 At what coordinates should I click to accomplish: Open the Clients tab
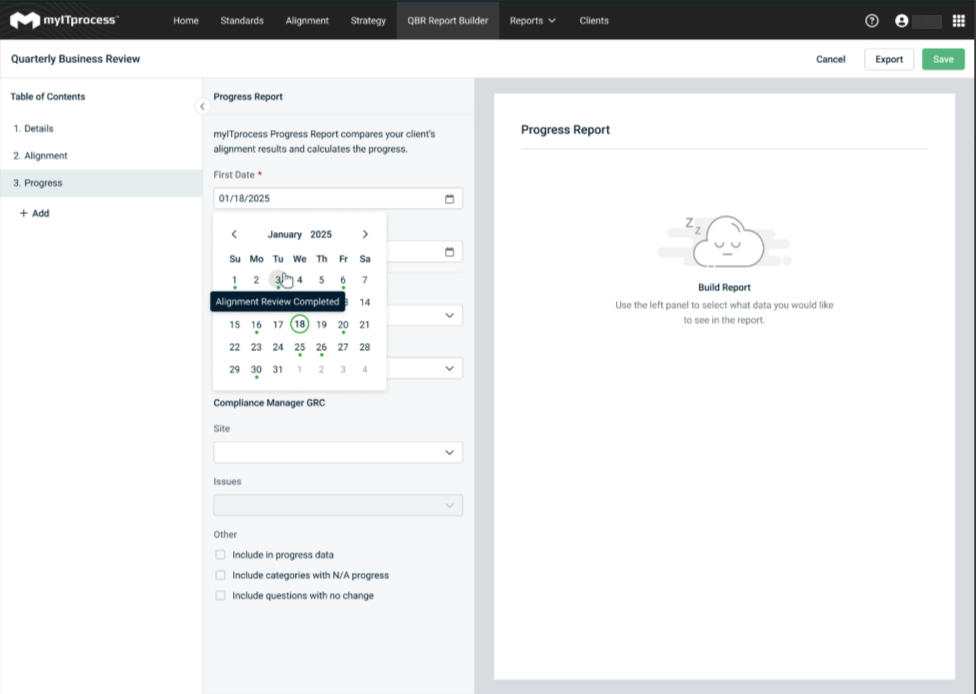(x=594, y=20)
